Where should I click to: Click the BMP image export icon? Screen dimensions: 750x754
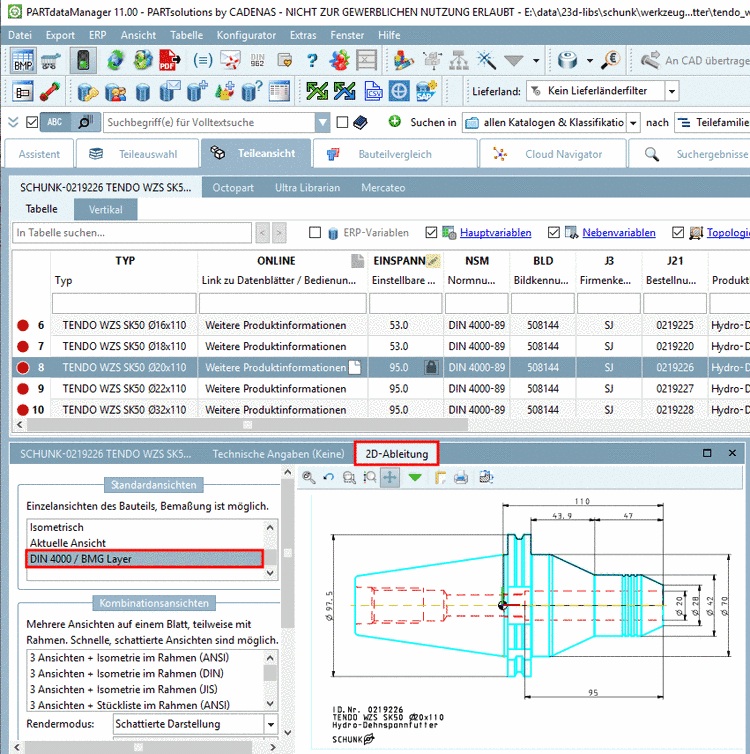[22, 60]
